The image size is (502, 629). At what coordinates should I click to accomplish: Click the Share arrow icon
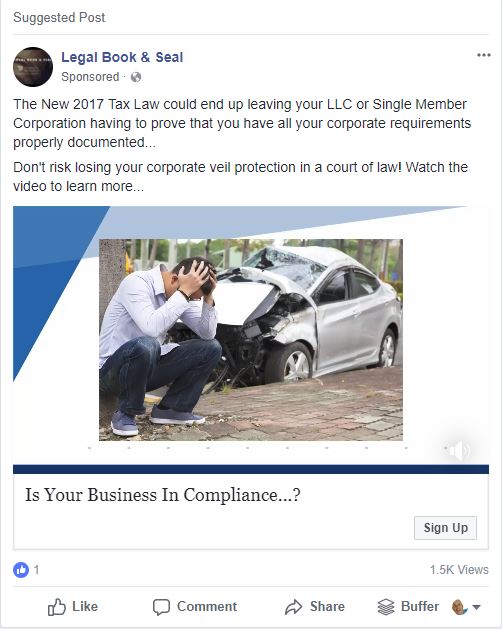tap(293, 607)
